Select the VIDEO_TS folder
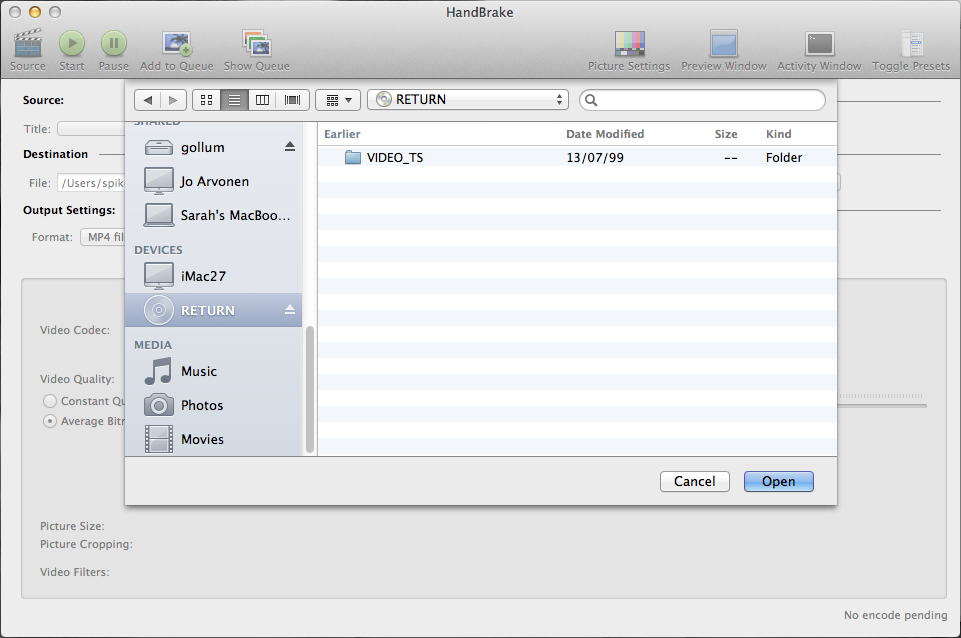This screenshot has height=638, width=961. point(394,157)
